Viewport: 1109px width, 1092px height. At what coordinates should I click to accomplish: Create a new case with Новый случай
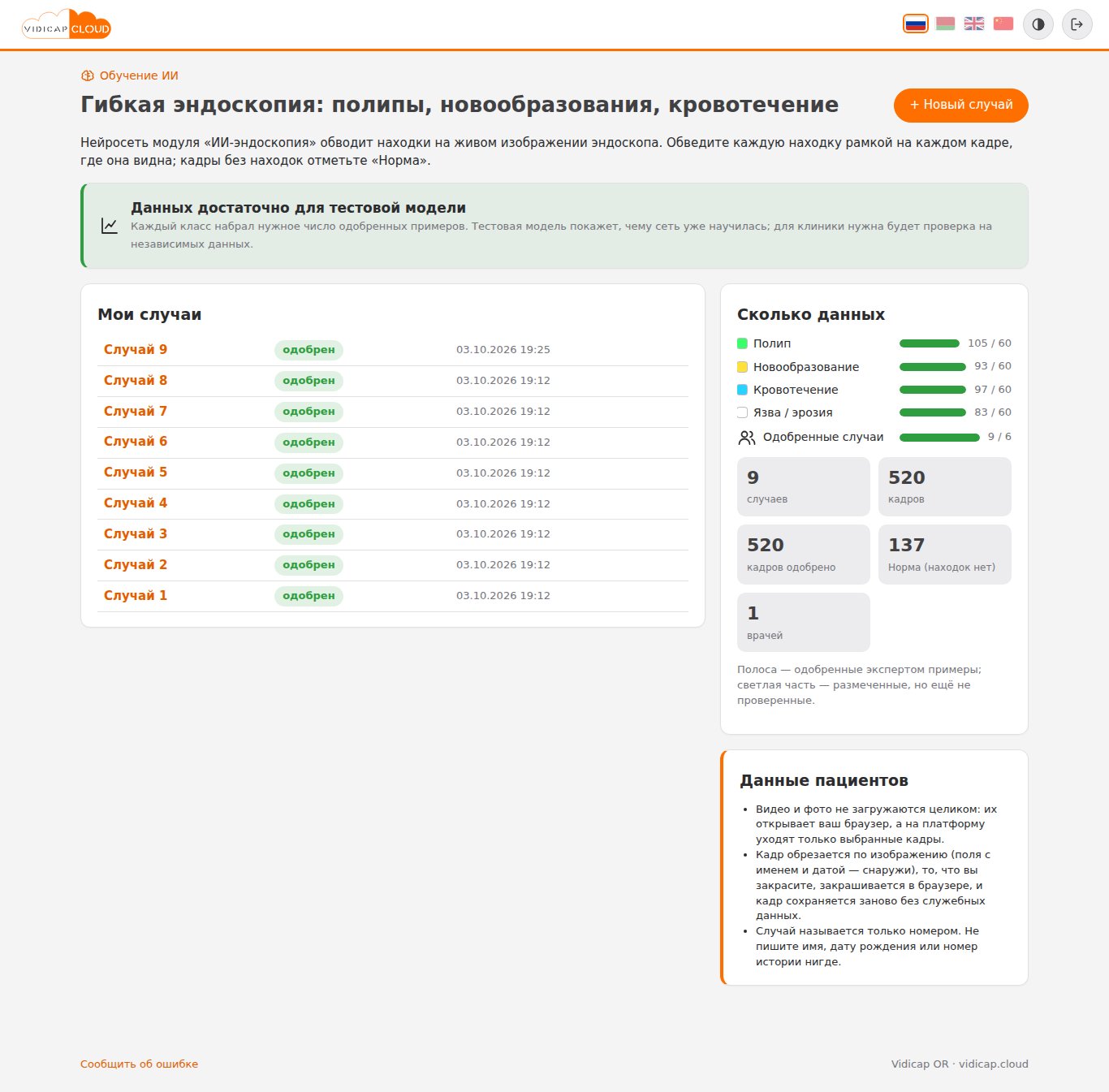[x=961, y=106]
